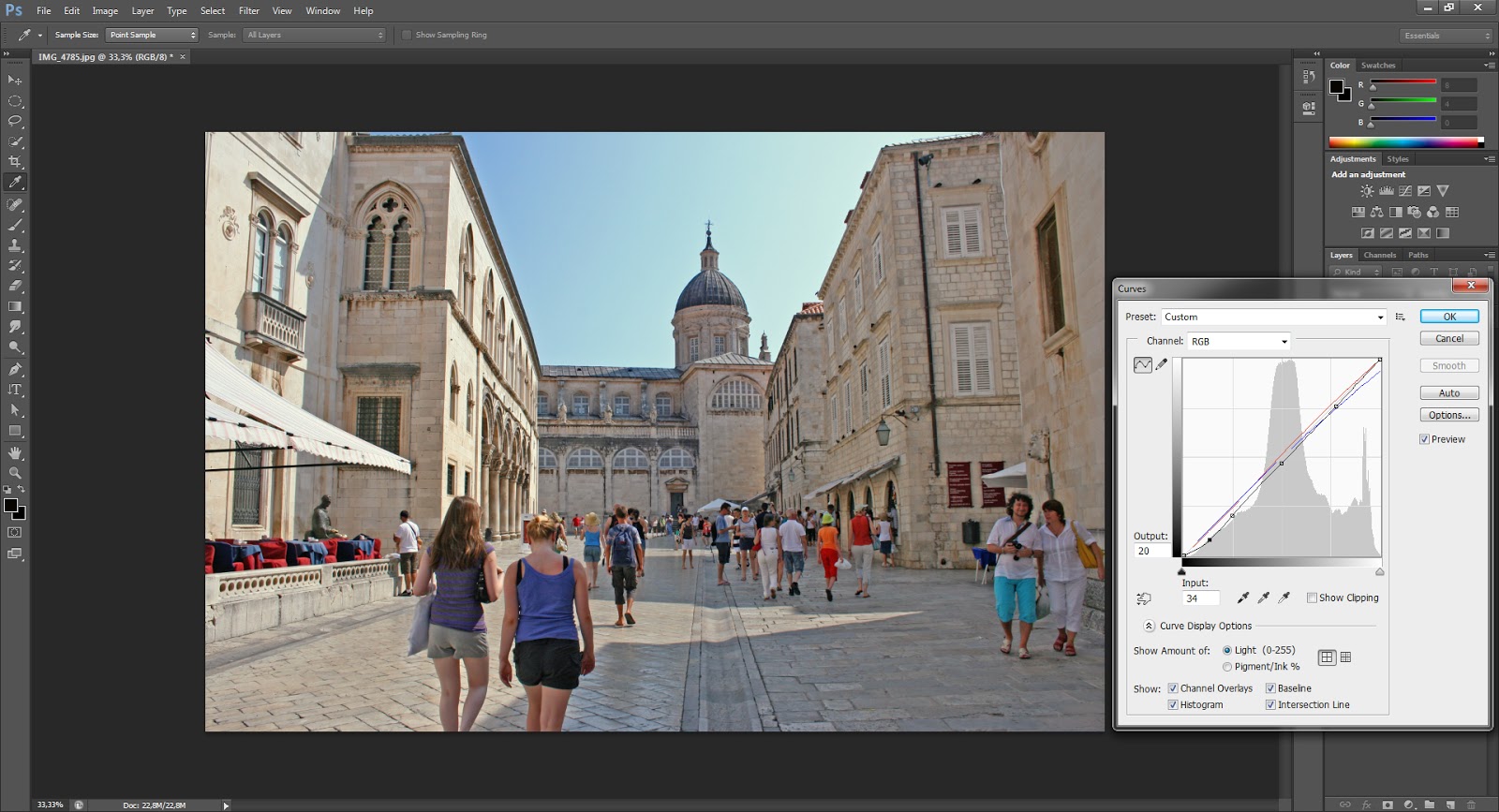Select the Move tool
Screen dimensions: 1499x812
click(15, 81)
